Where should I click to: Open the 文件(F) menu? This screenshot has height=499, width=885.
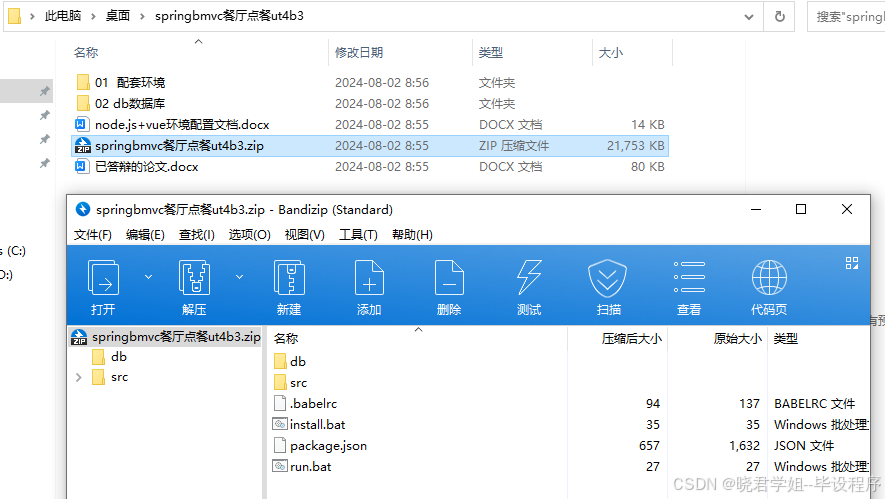tap(93, 234)
